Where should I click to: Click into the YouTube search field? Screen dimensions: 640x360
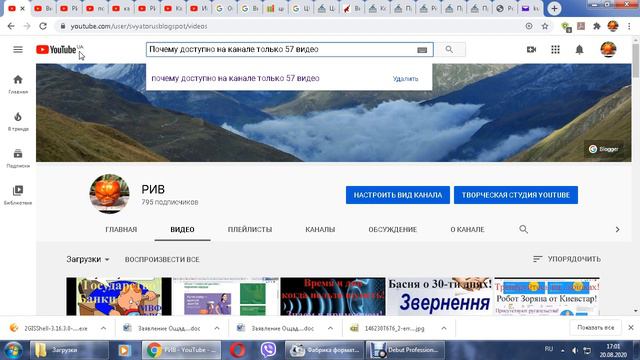pos(281,49)
